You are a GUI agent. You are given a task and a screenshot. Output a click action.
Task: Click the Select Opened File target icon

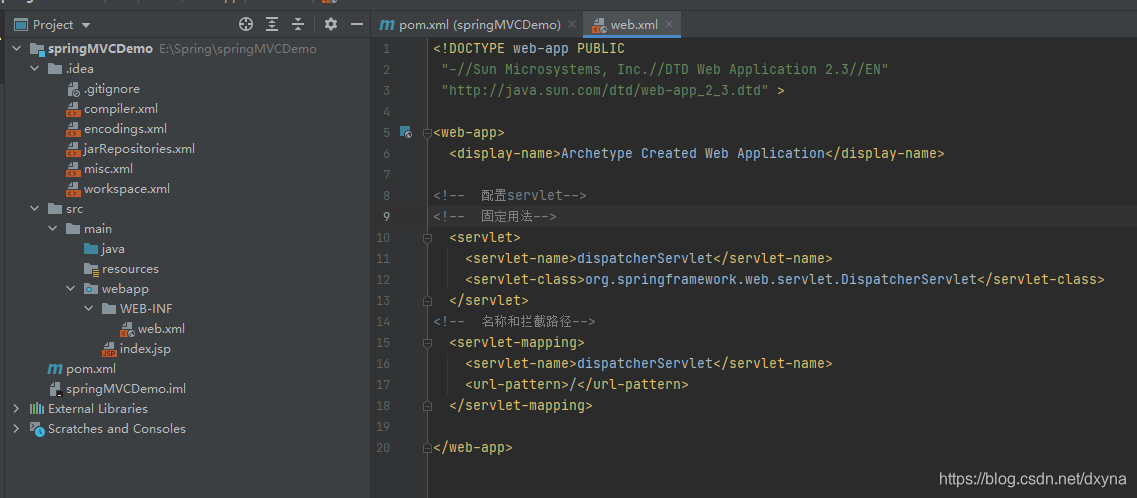pos(246,25)
